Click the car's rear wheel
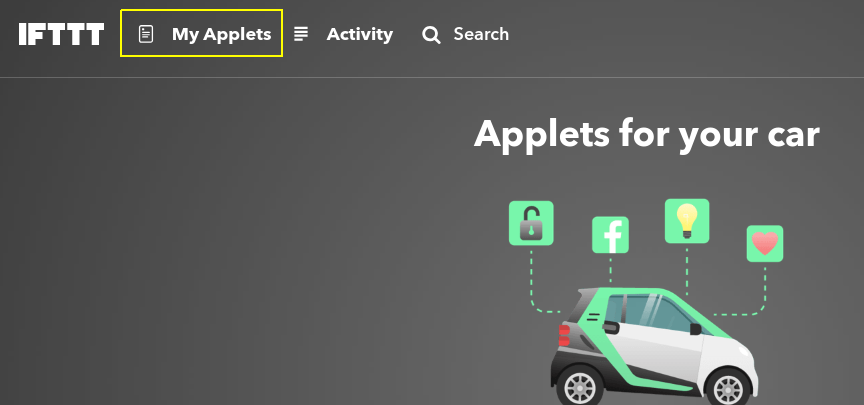 coord(580,386)
